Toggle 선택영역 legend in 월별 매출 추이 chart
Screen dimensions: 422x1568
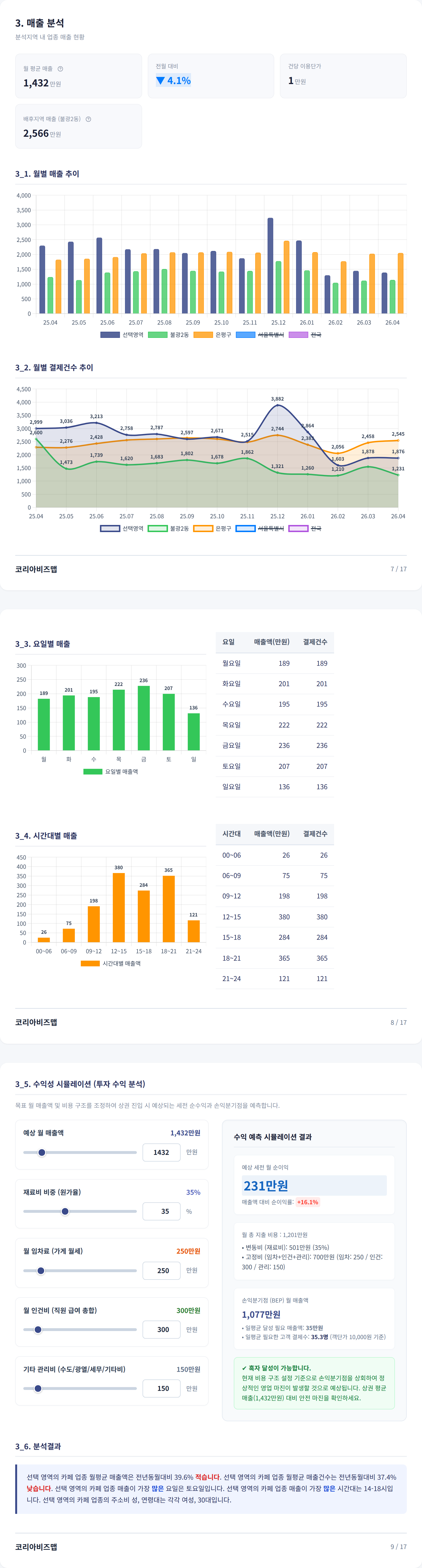click(x=122, y=335)
